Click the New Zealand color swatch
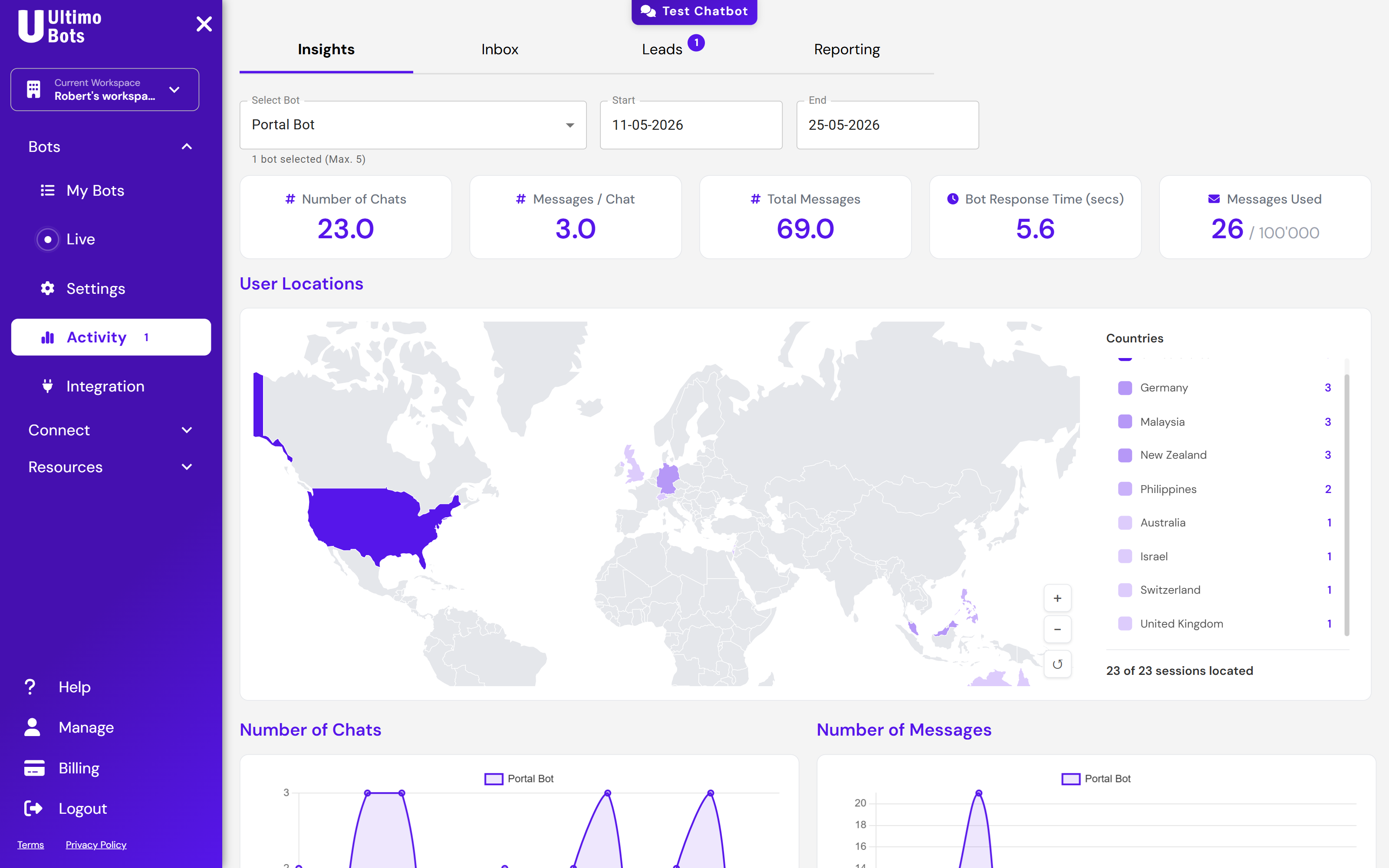This screenshot has width=1389, height=868. [1125, 455]
